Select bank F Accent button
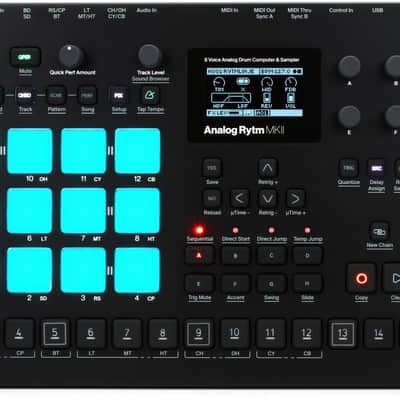The height and width of the screenshot is (400, 400). pos(235,284)
